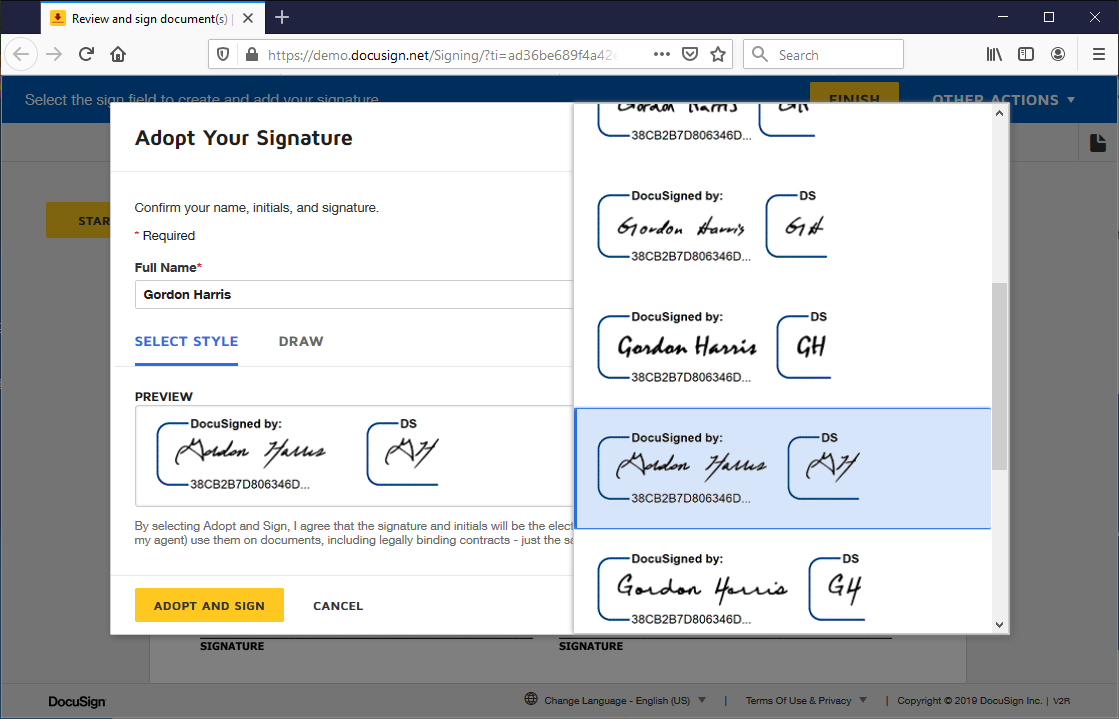1119x719 pixels.
Task: Choose the last signature style with G4-like initials
Action: tap(782, 582)
